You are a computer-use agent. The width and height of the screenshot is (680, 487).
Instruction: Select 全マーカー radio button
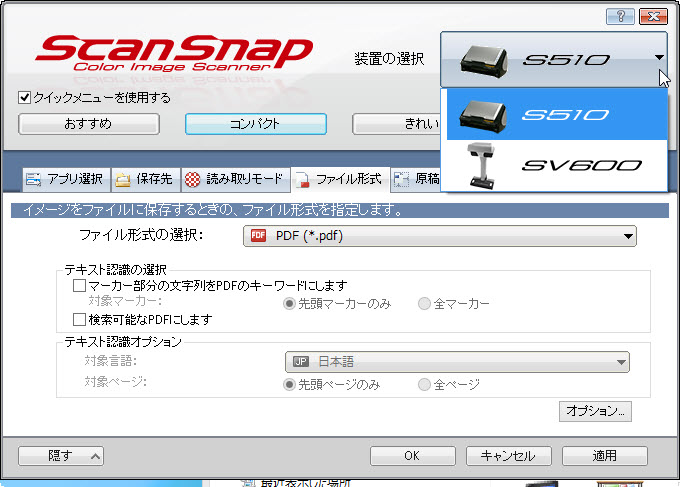[424, 304]
